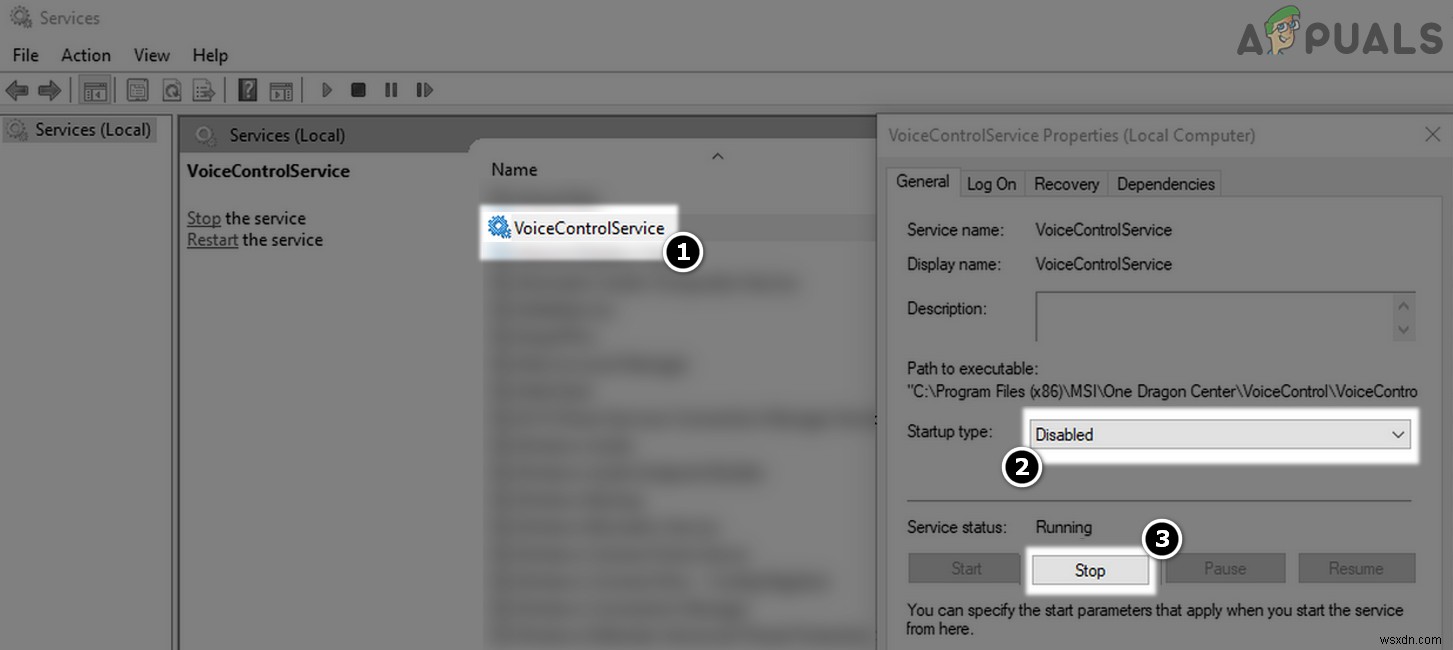The width and height of the screenshot is (1453, 650).
Task: Click the Back arrow in the toolbar
Action: point(17,91)
